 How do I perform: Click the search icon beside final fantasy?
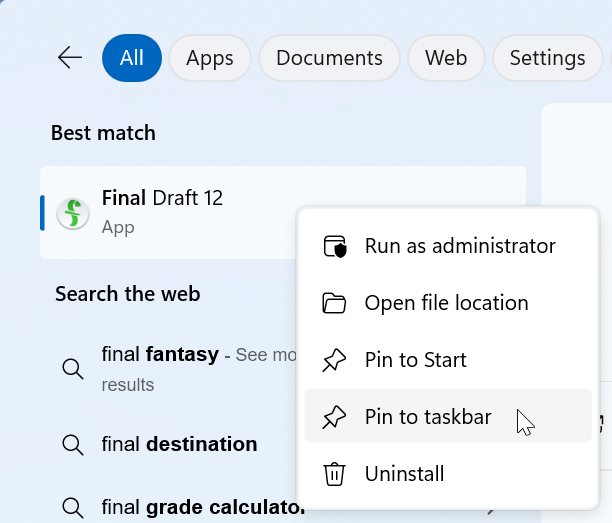pos(73,369)
